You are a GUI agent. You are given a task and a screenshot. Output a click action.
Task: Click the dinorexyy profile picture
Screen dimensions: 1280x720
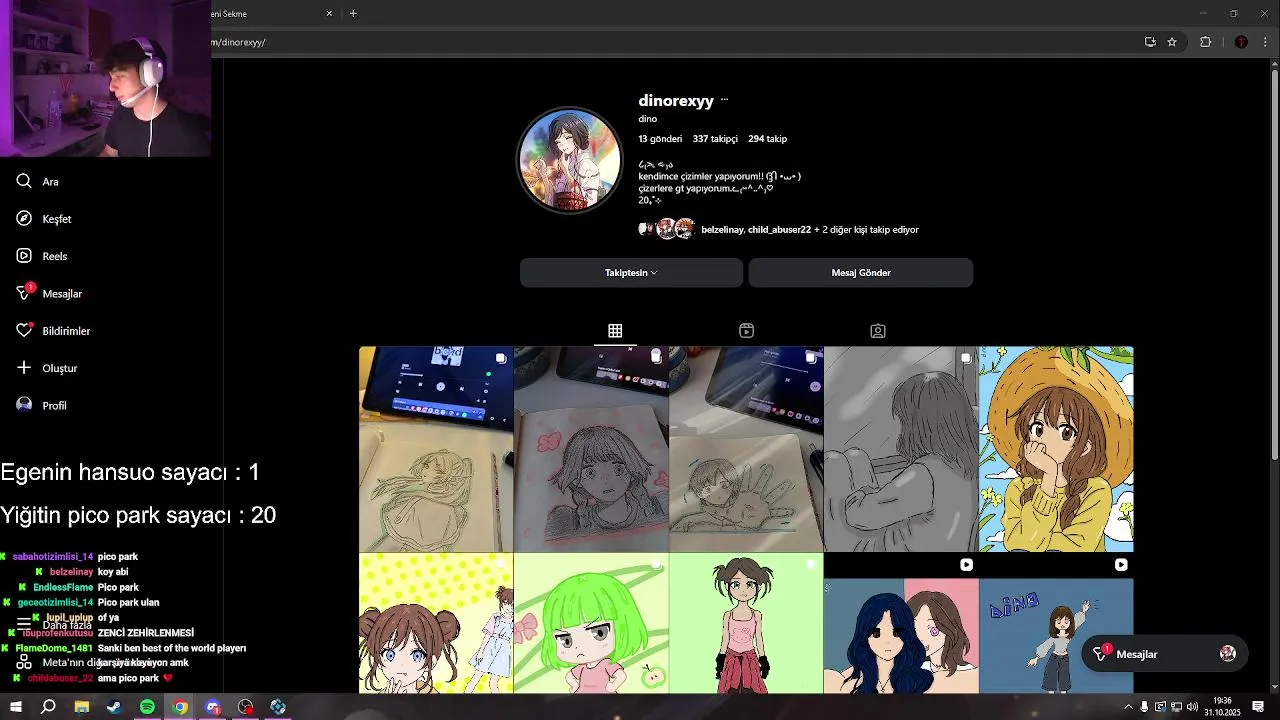pyautogui.click(x=570, y=161)
